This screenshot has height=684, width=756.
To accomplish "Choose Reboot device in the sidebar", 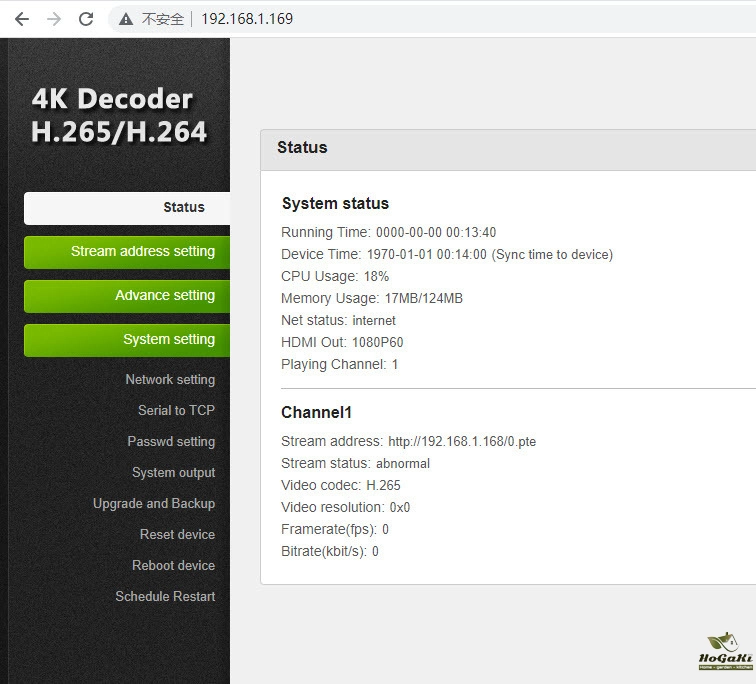I will 173,566.
